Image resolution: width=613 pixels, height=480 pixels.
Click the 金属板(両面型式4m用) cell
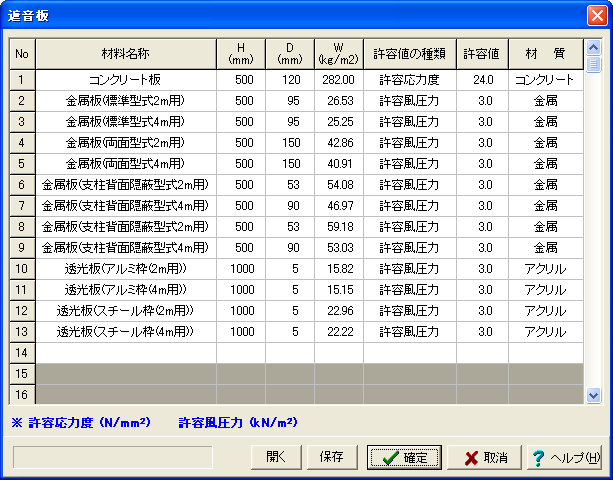pyautogui.click(x=126, y=164)
